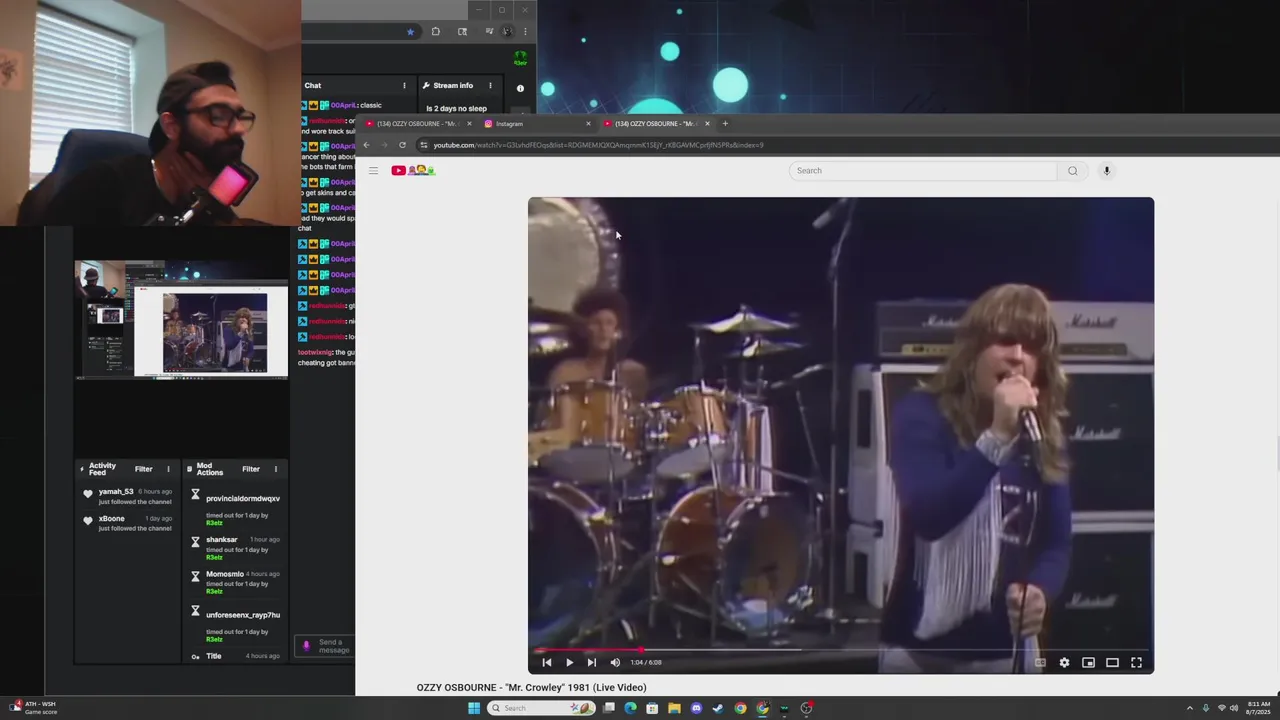This screenshot has width=1280, height=720.
Task: Open Steam from taskbar
Action: 718,708
